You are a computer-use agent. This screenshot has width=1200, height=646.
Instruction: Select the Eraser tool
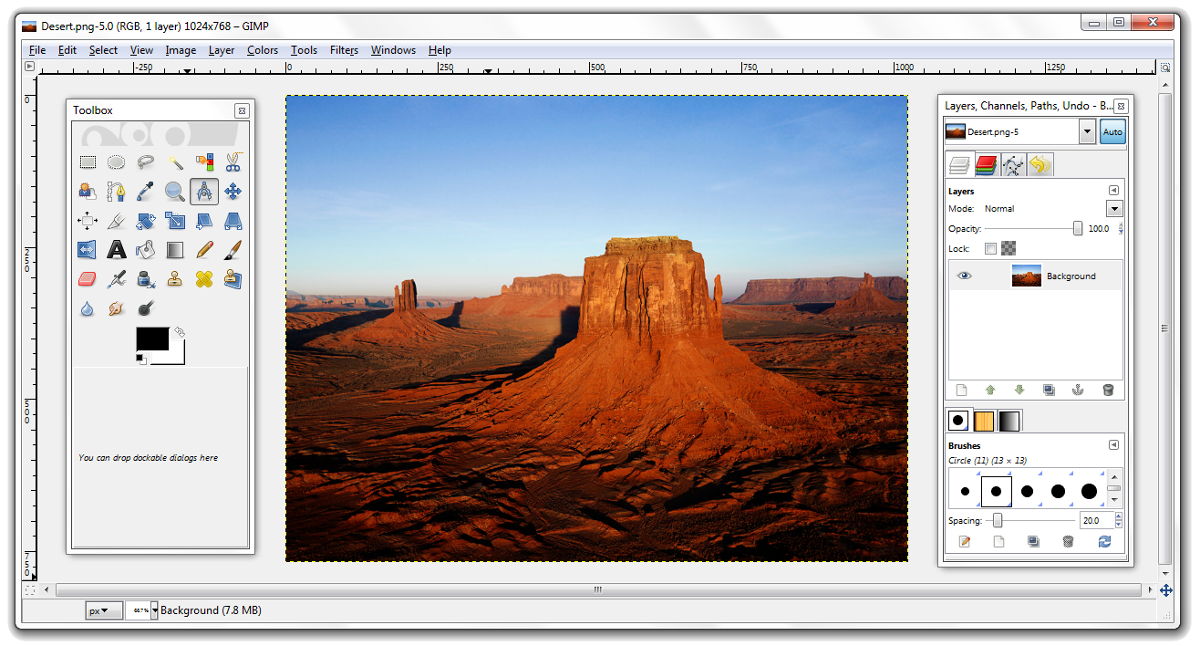(88, 278)
